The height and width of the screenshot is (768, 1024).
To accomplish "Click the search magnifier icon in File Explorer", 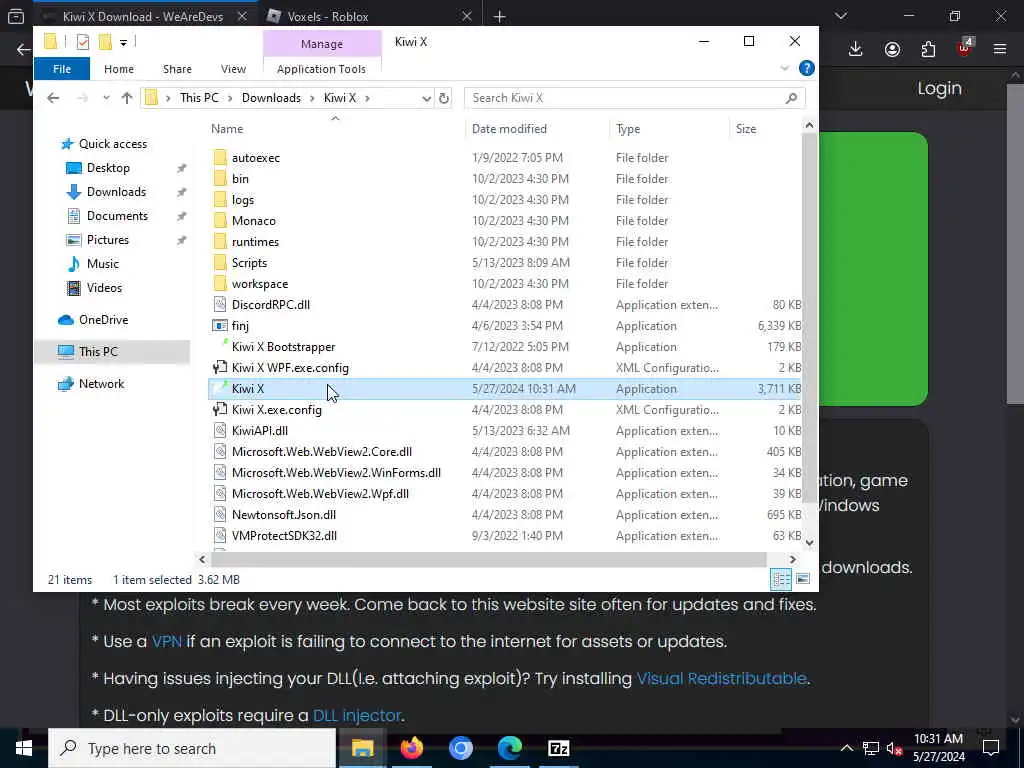I will pyautogui.click(x=791, y=98).
